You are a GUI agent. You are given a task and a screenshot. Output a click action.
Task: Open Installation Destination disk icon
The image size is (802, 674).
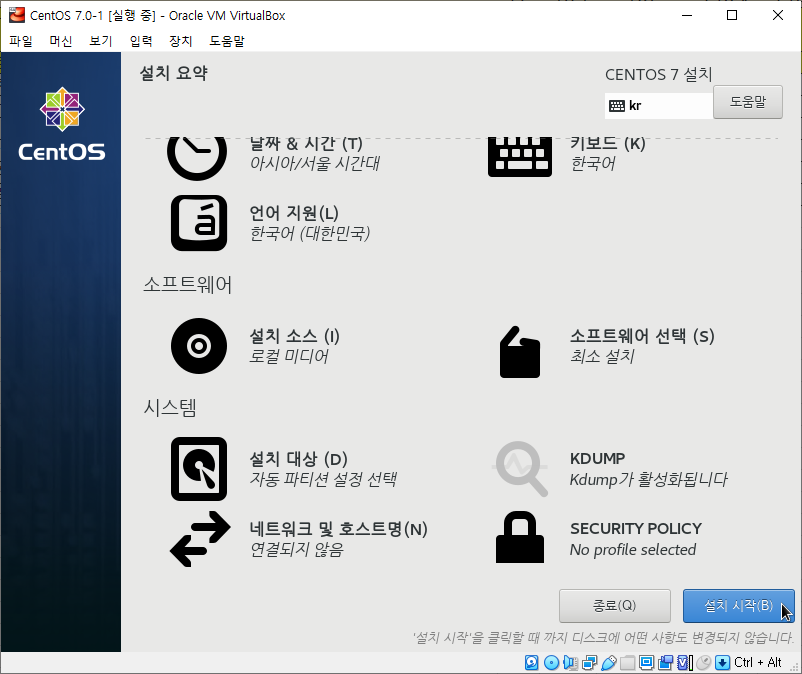tap(199, 469)
